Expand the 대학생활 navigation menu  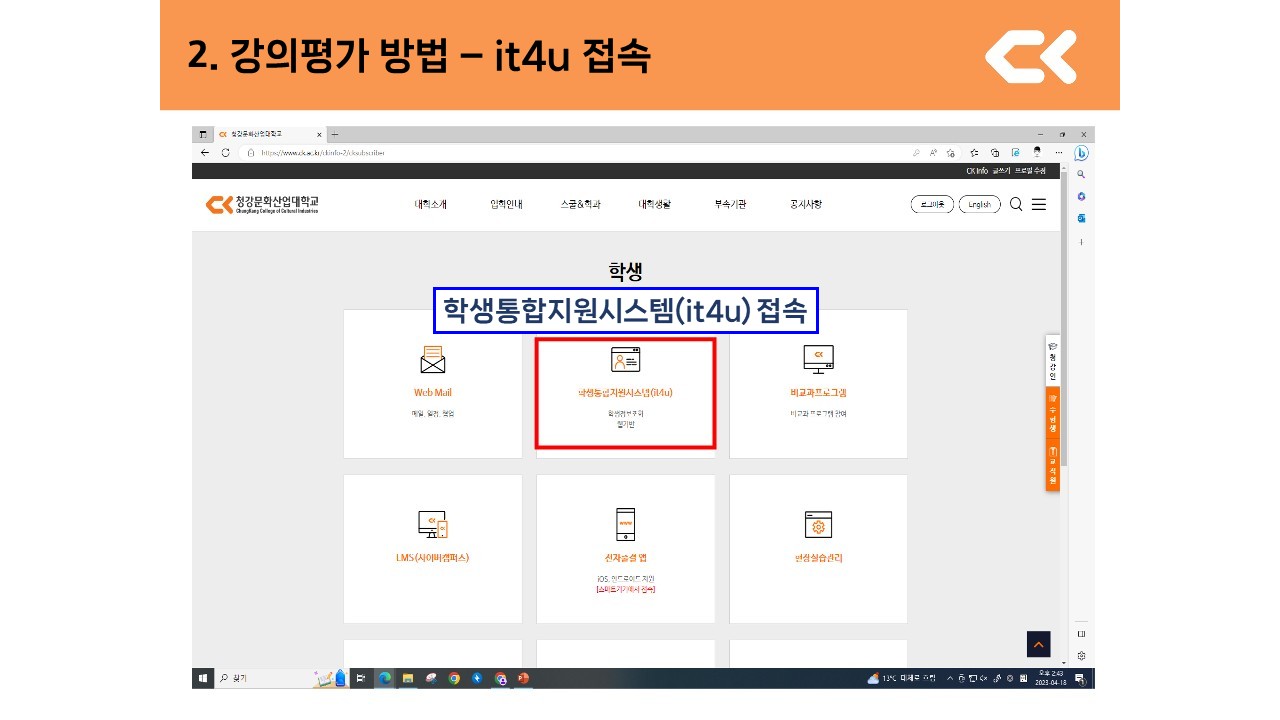655,204
